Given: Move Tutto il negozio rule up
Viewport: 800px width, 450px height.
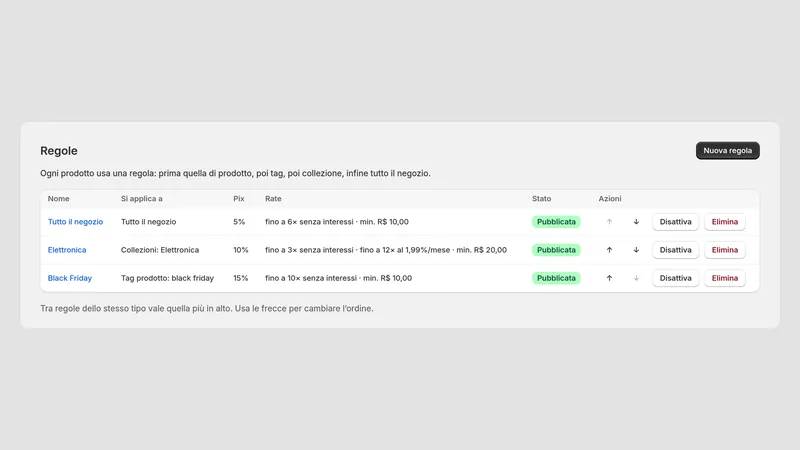Looking at the screenshot, I should [609, 222].
